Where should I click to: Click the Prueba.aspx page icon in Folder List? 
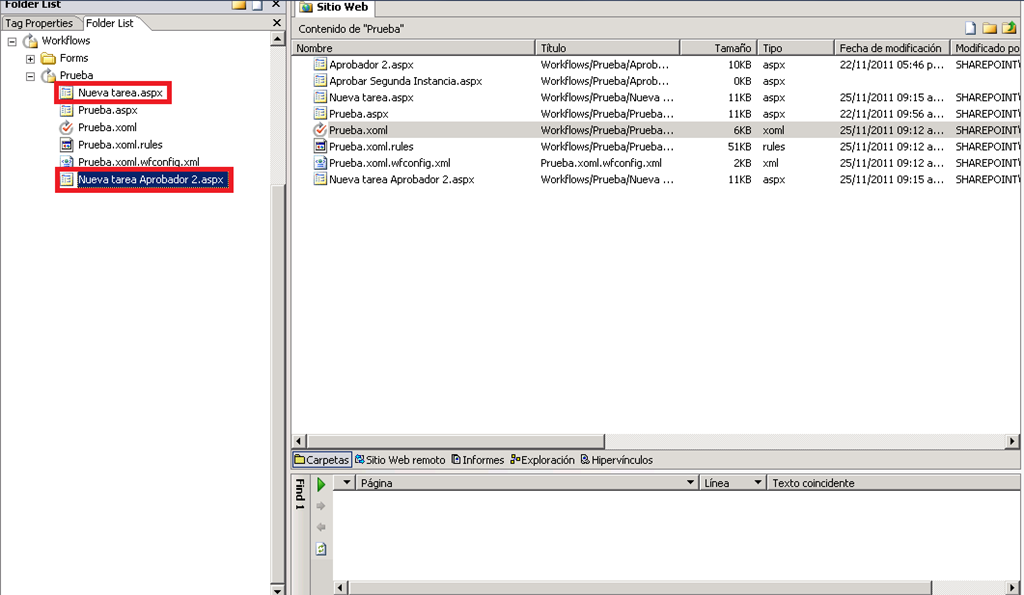(x=66, y=110)
